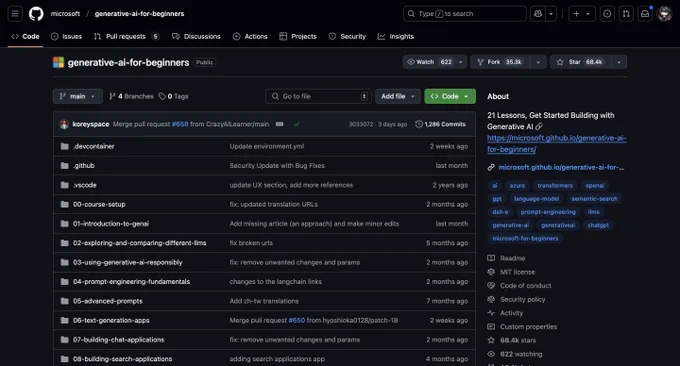The width and height of the screenshot is (680, 366).
Task: Open the 00-course-setup folder
Action: (x=99, y=204)
